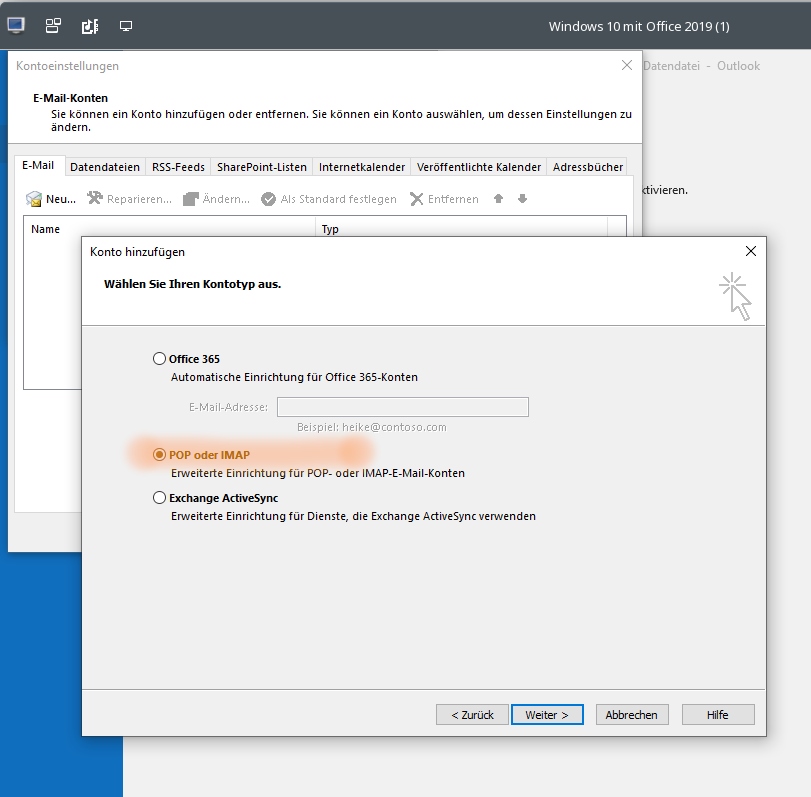Click the monitor icon in VM toolbar
Image resolution: width=811 pixels, height=797 pixels.
click(16, 25)
